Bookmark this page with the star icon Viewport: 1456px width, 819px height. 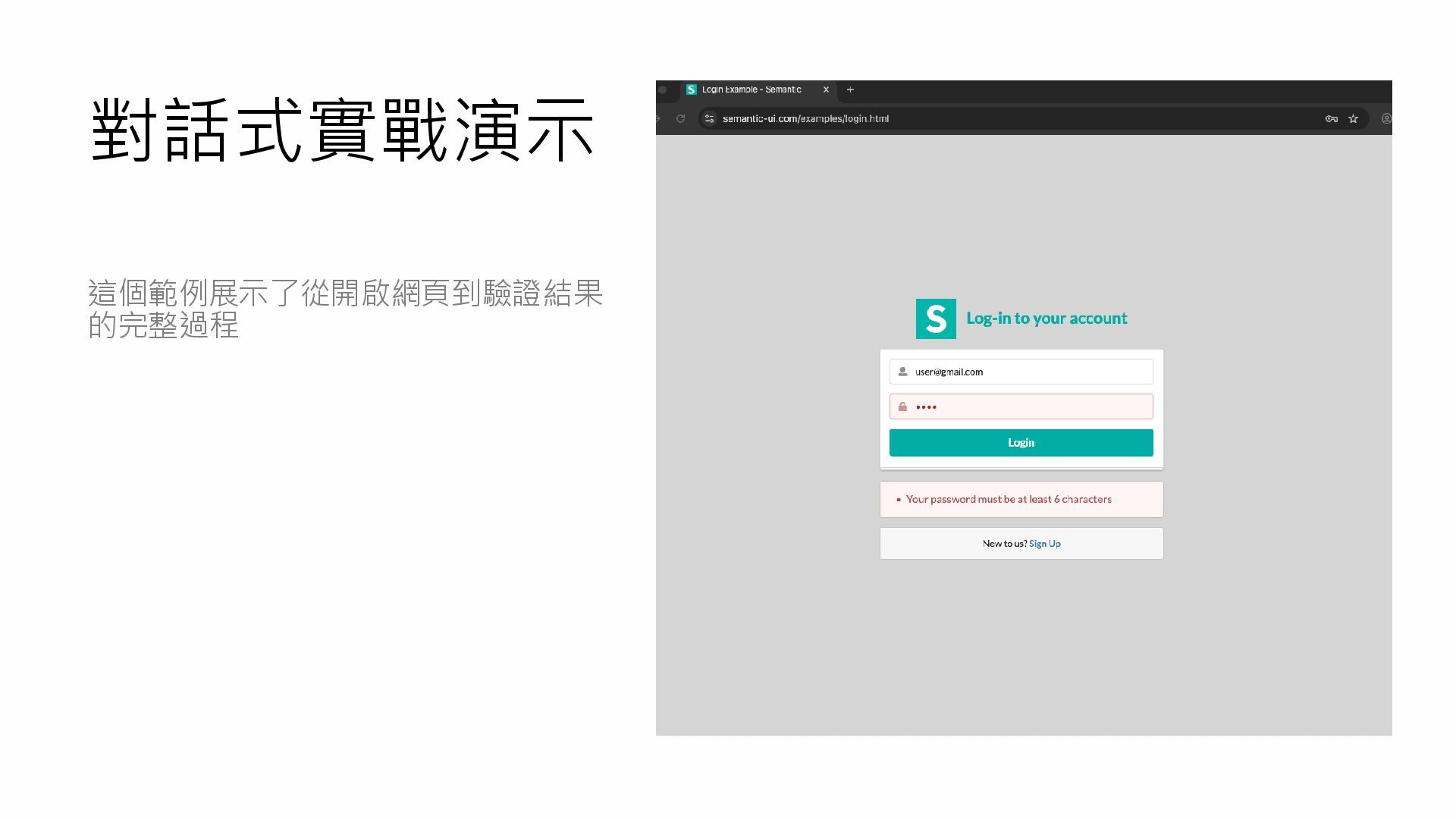click(x=1353, y=118)
